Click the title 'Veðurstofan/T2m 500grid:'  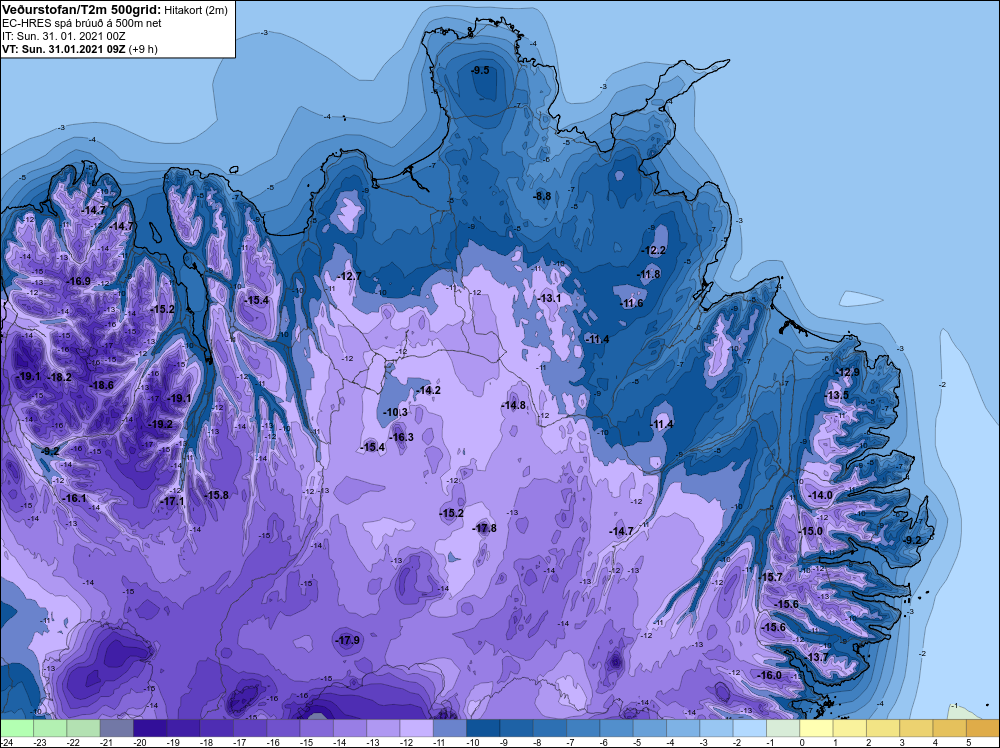point(81,9)
